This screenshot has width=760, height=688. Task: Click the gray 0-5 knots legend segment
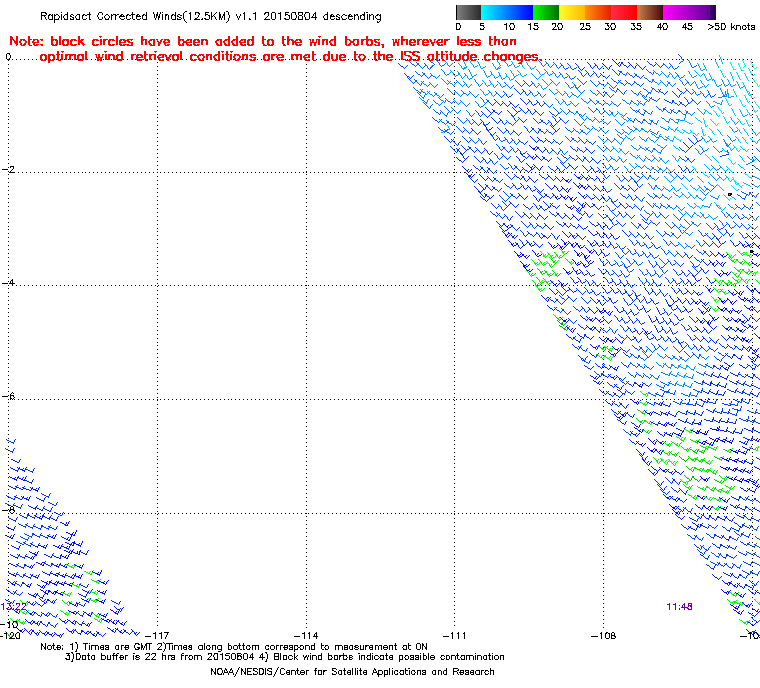(468, 12)
